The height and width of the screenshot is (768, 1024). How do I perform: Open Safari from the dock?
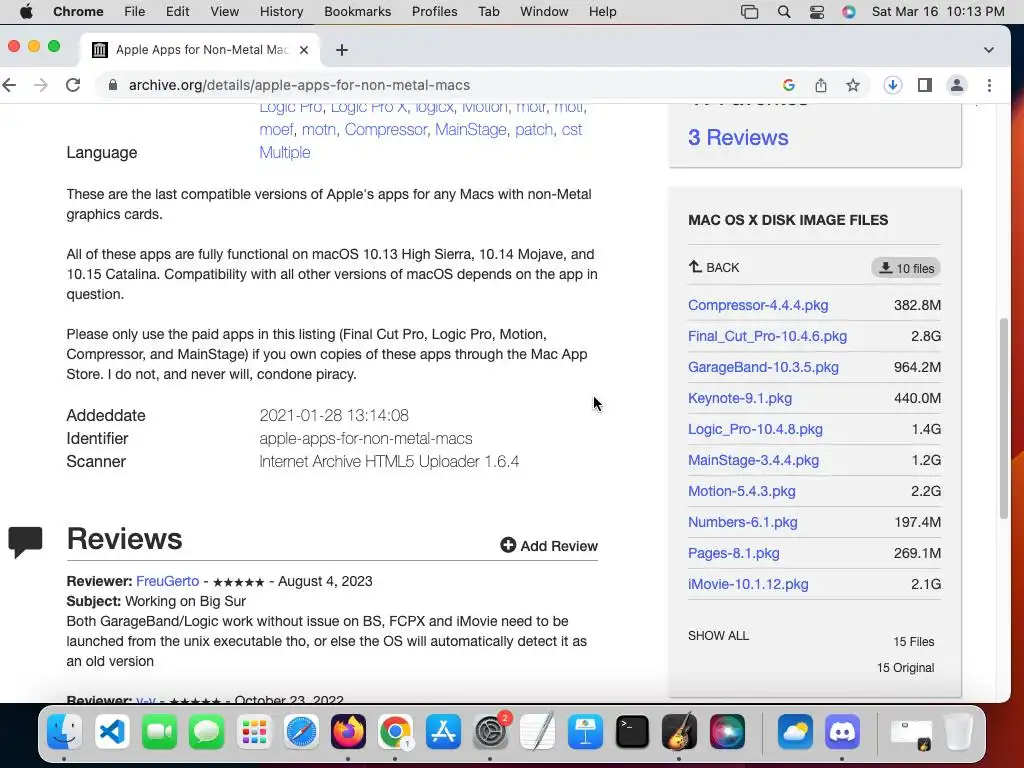[301, 731]
